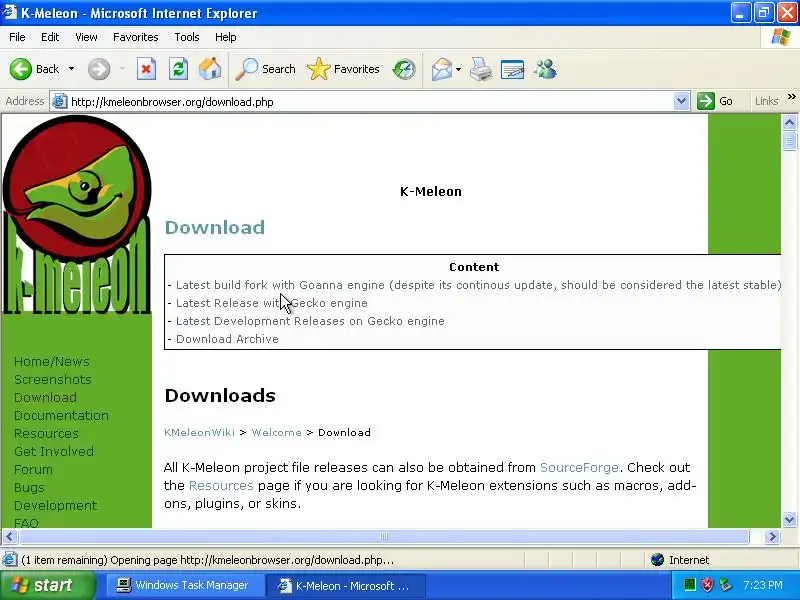Open Favorites pane with star icon
Image resolution: width=800 pixels, height=600 pixels.
[x=343, y=69]
